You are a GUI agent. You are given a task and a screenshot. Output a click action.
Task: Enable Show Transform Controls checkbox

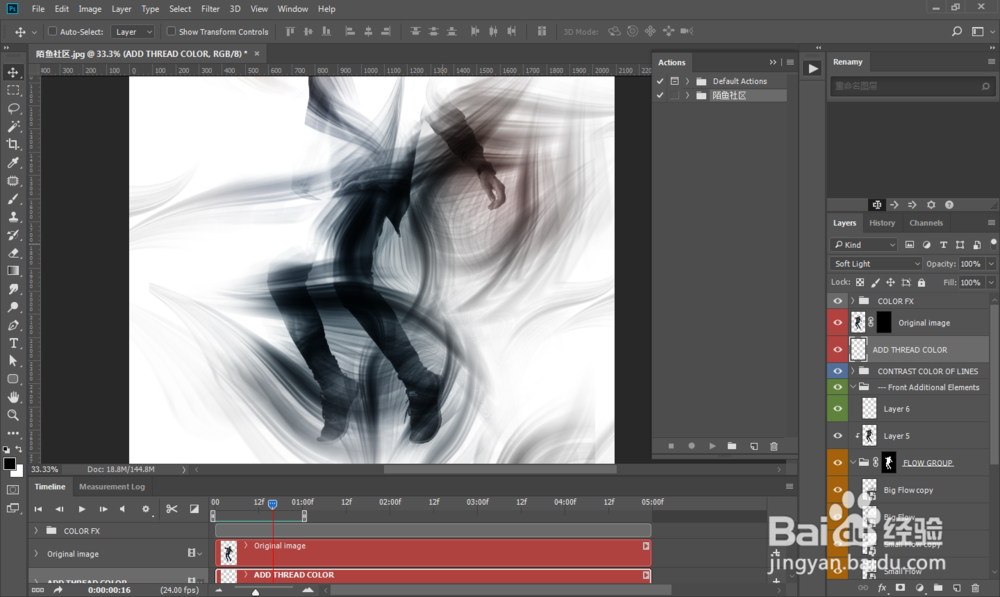(171, 31)
